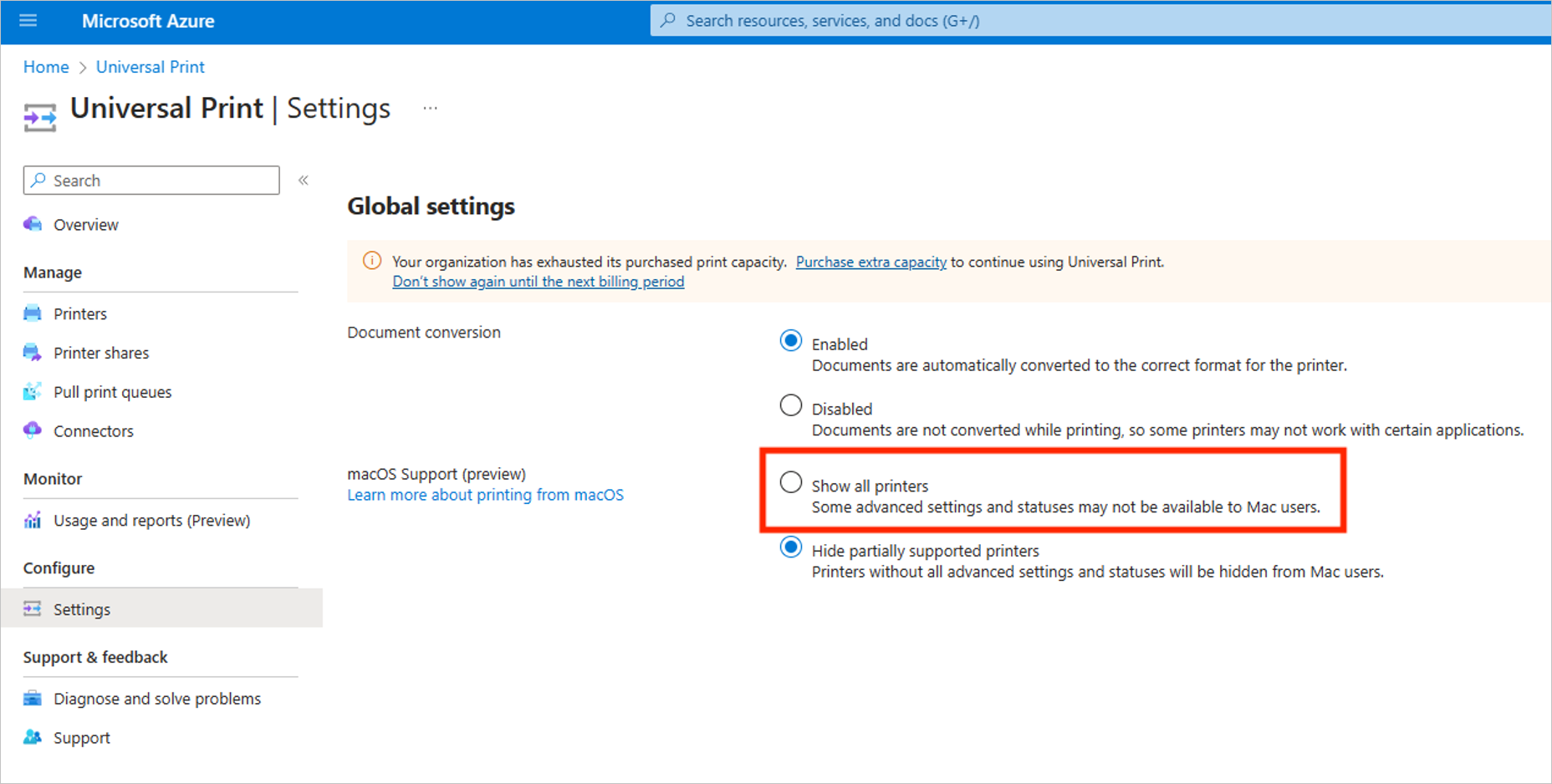Click the Usage and reports chart icon
This screenshot has height=784, width=1552.
[x=33, y=520]
